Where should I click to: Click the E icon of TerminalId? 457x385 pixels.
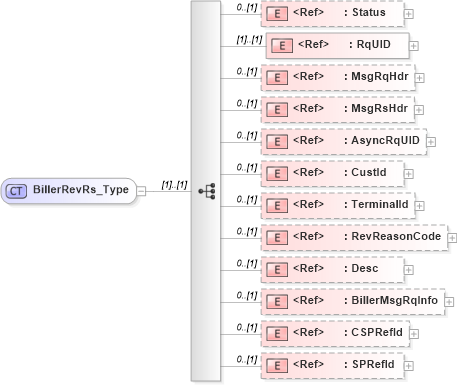(277, 206)
